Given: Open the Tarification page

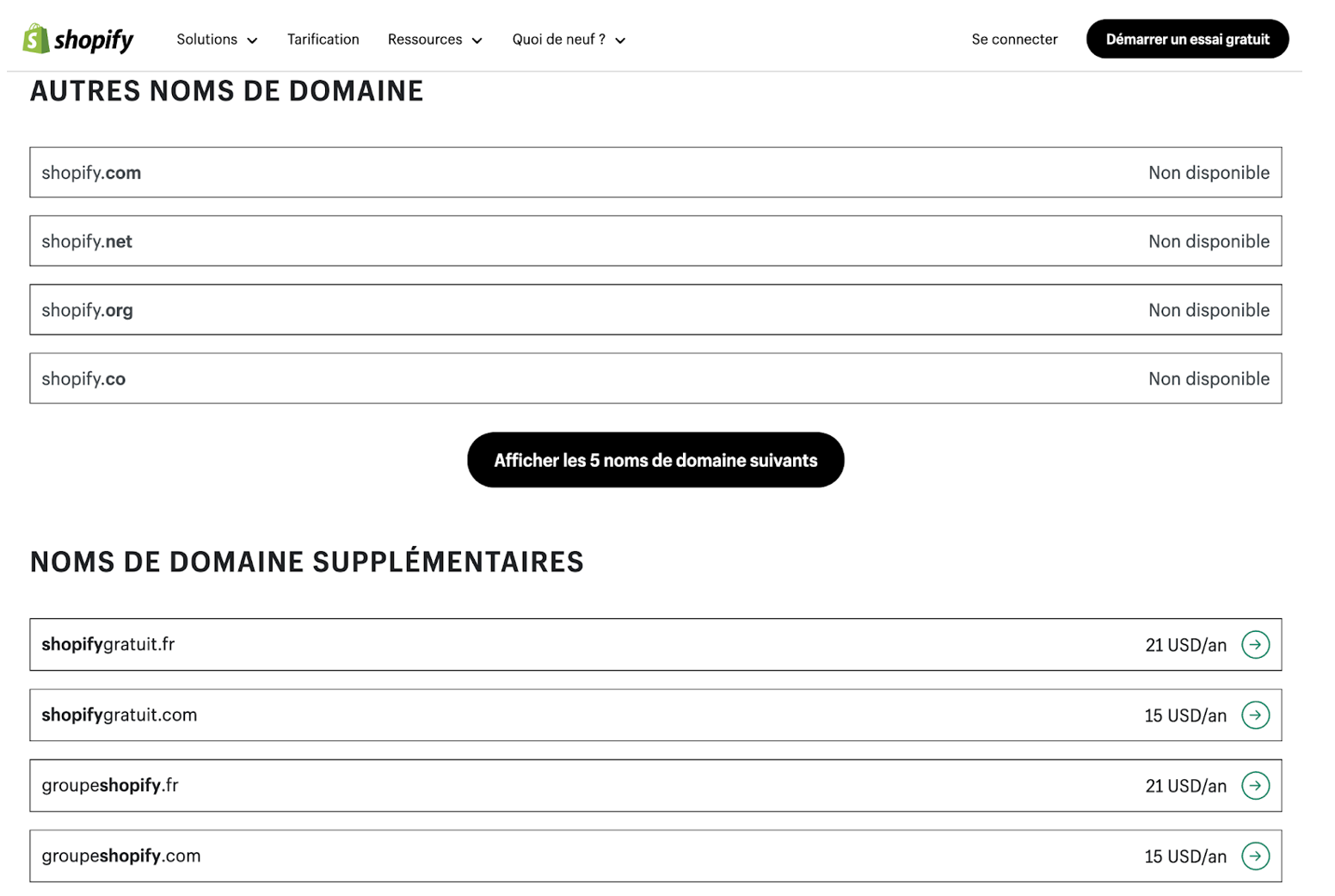Looking at the screenshot, I should pyautogui.click(x=323, y=40).
